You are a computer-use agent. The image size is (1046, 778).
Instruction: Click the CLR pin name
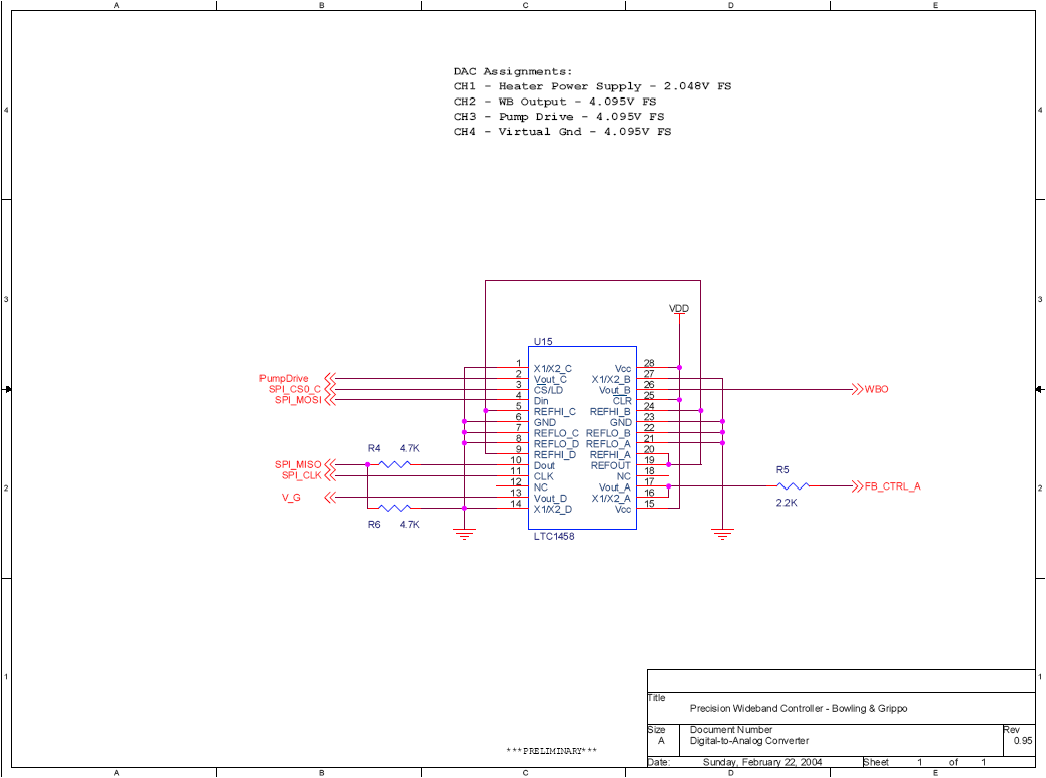[622, 400]
